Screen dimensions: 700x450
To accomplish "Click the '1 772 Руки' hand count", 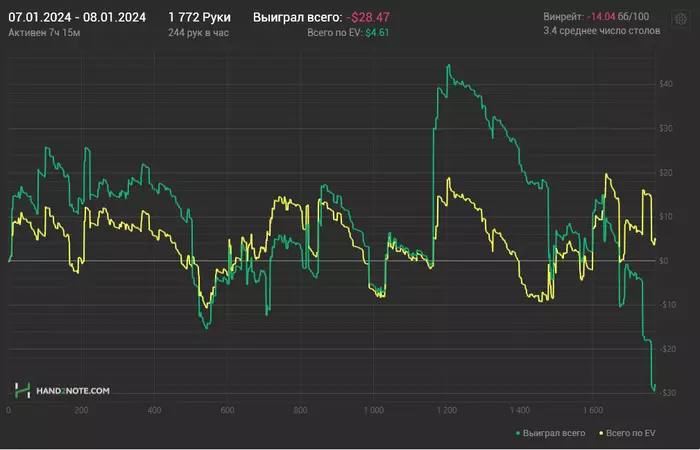I will pyautogui.click(x=200, y=18).
